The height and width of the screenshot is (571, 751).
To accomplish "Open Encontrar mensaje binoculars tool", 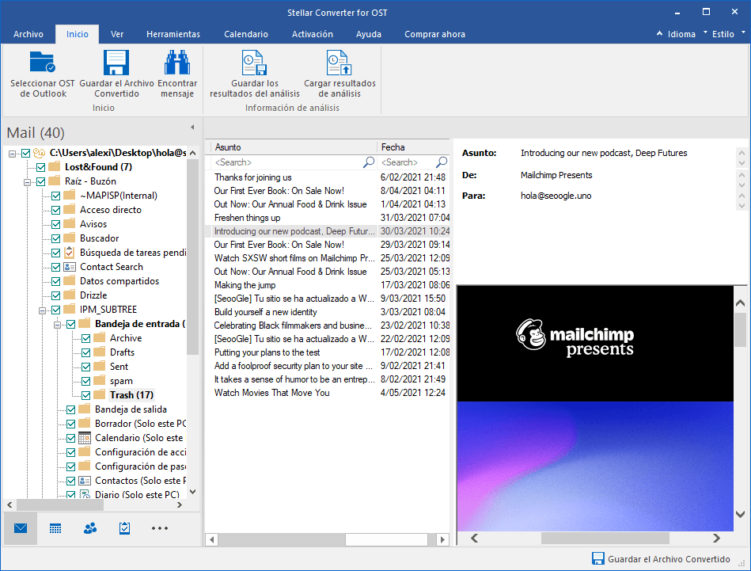I will pos(177,62).
